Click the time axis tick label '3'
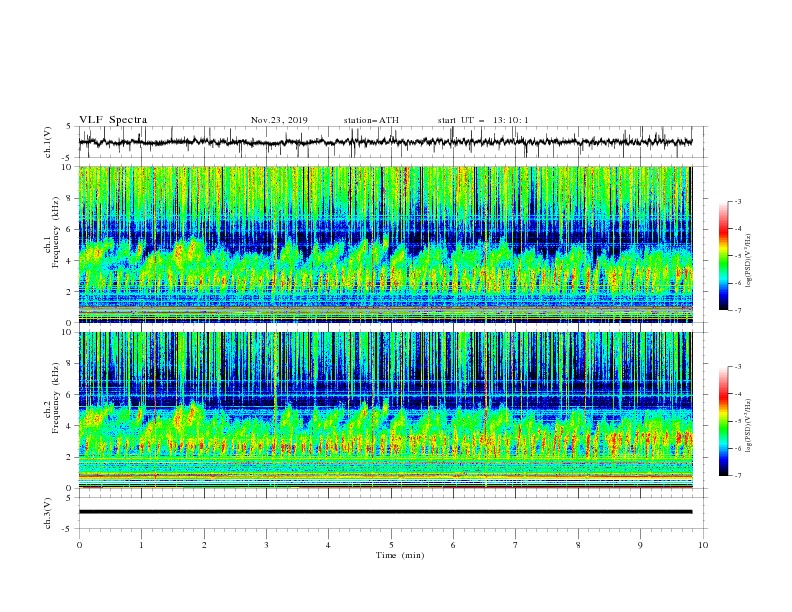This screenshot has height=612, width=792. point(266,545)
